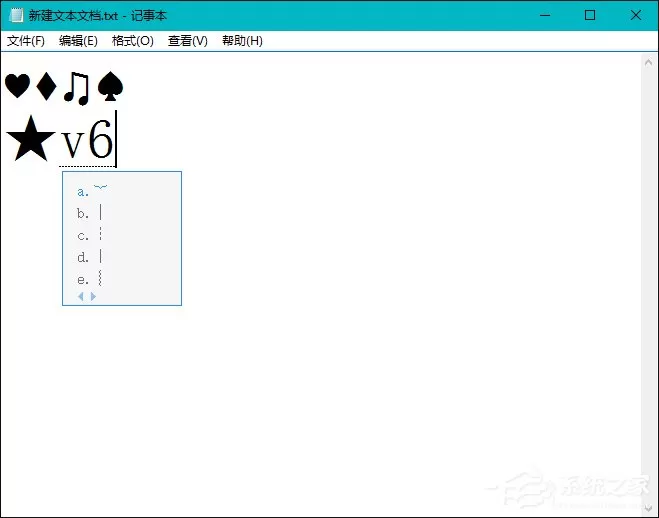Choose candidate b vertical bar symbol

90,213
